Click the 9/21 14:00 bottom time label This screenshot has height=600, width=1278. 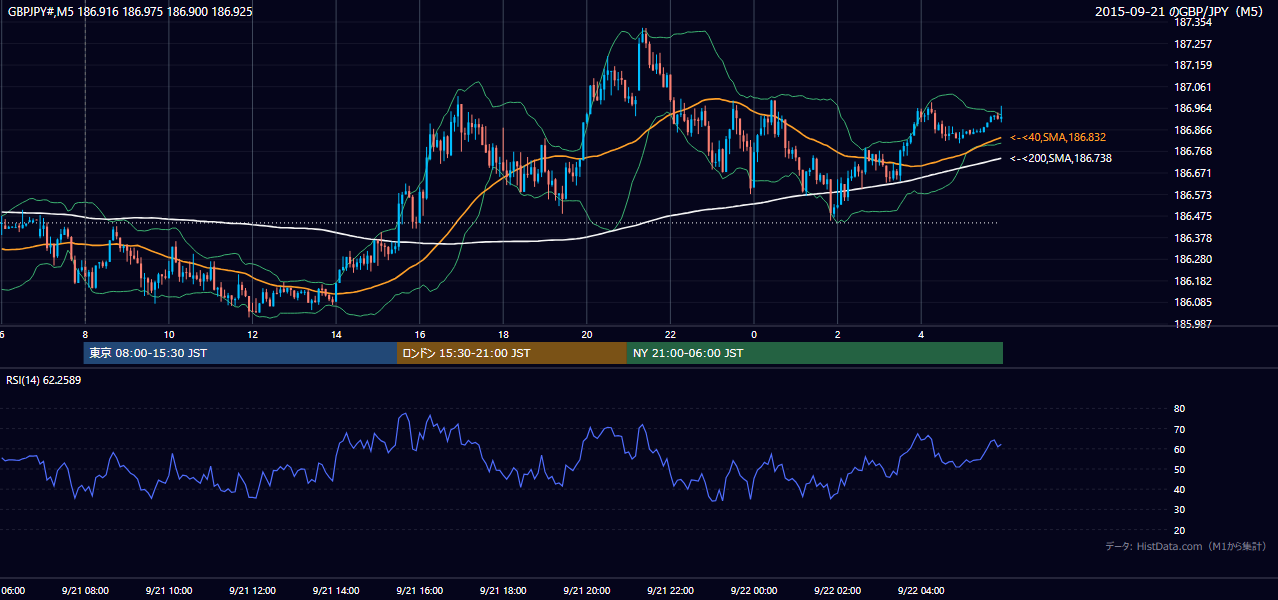click(336, 591)
